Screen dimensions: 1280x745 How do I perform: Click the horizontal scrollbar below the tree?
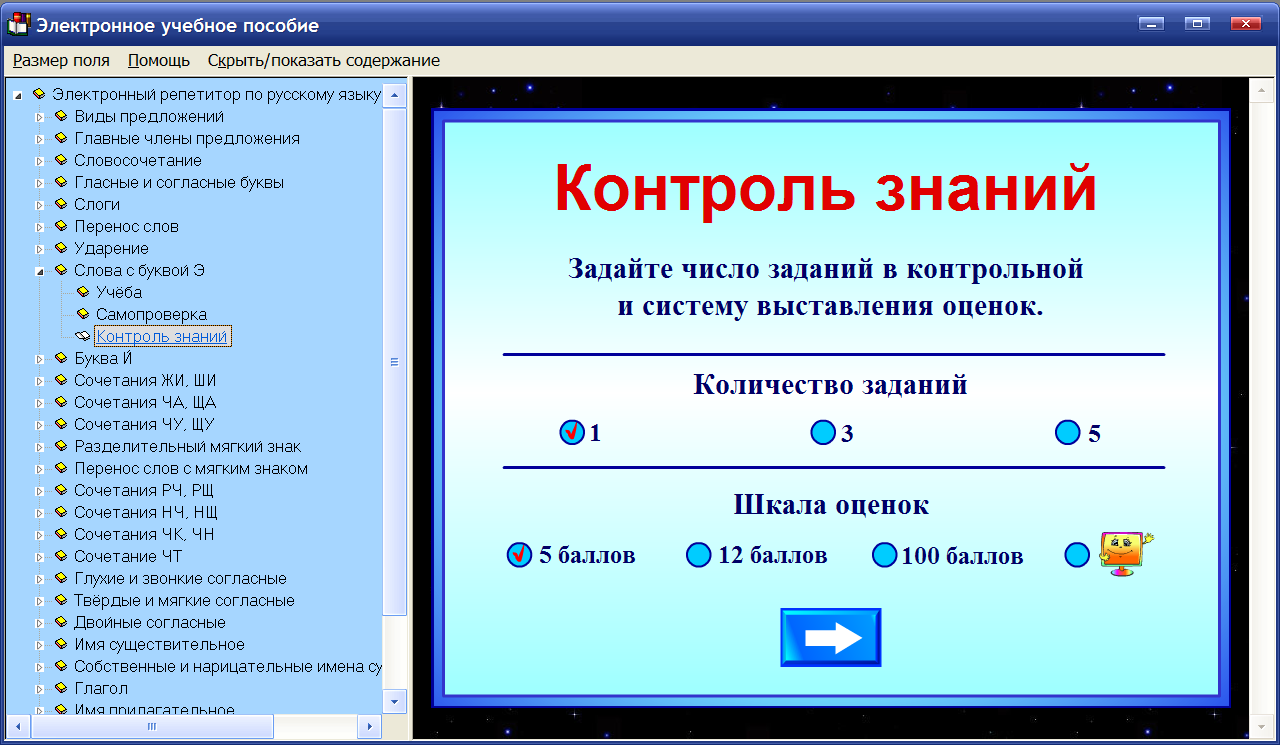pos(150,727)
